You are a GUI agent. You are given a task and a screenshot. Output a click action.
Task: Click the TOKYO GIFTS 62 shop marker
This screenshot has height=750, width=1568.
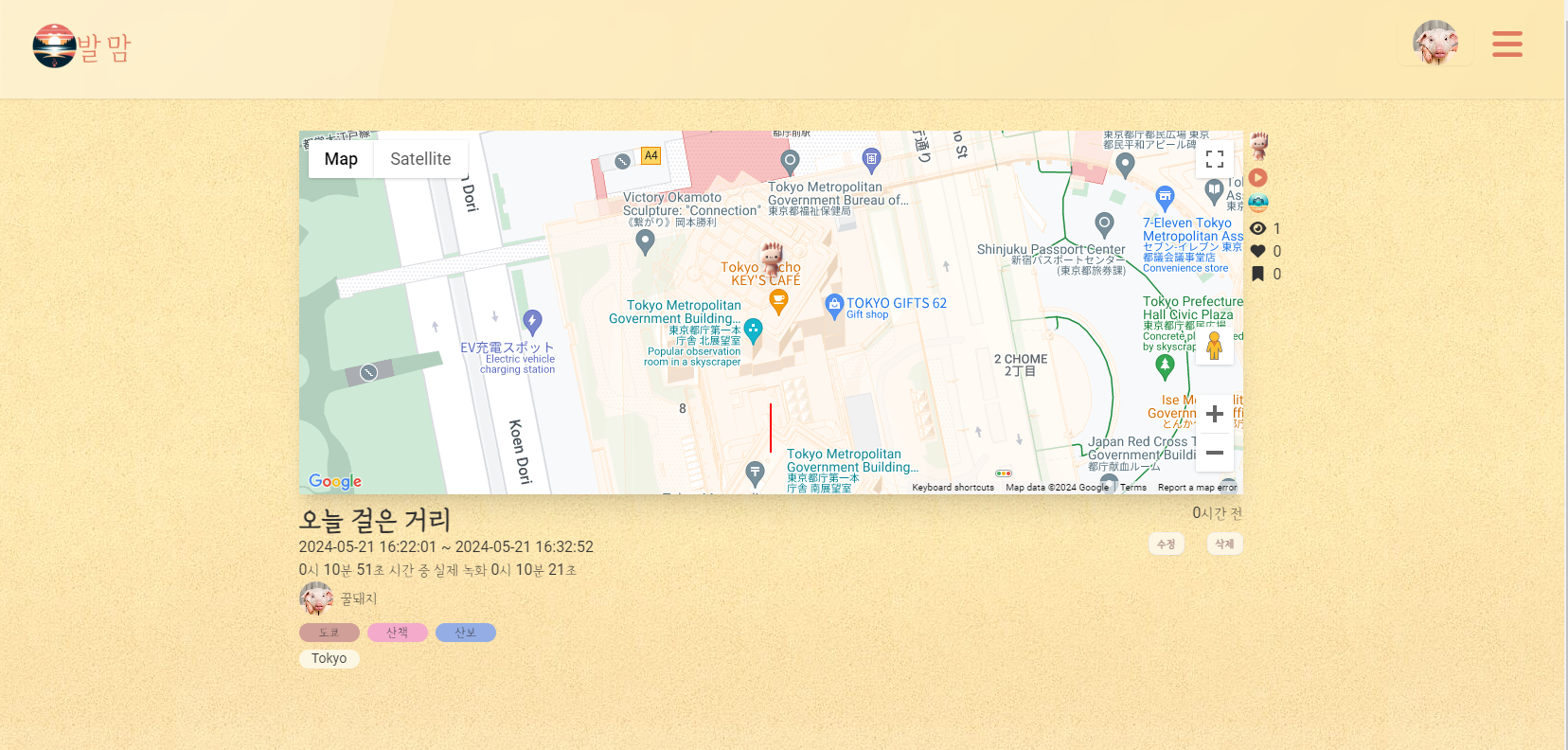834,305
